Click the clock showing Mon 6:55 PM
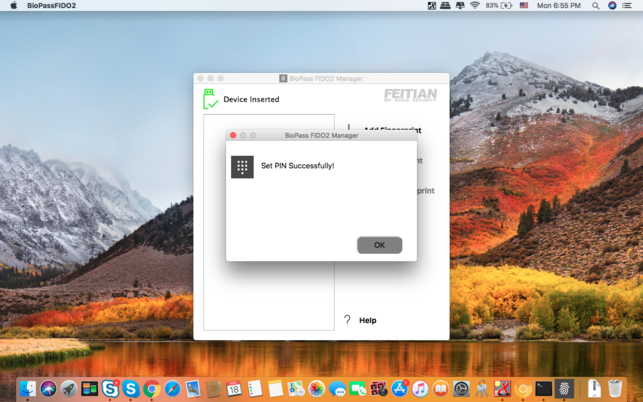 click(x=559, y=5)
